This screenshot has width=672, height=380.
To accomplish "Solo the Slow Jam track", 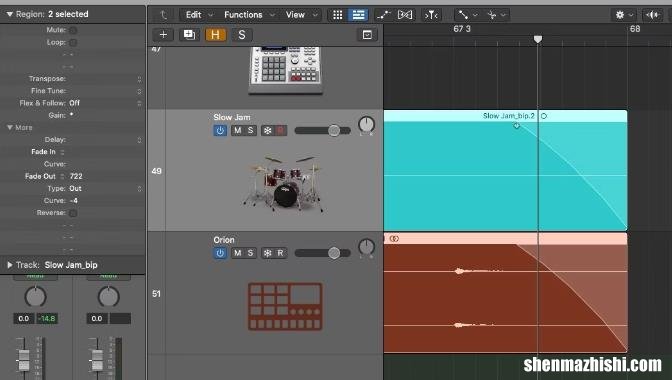I will (250, 130).
